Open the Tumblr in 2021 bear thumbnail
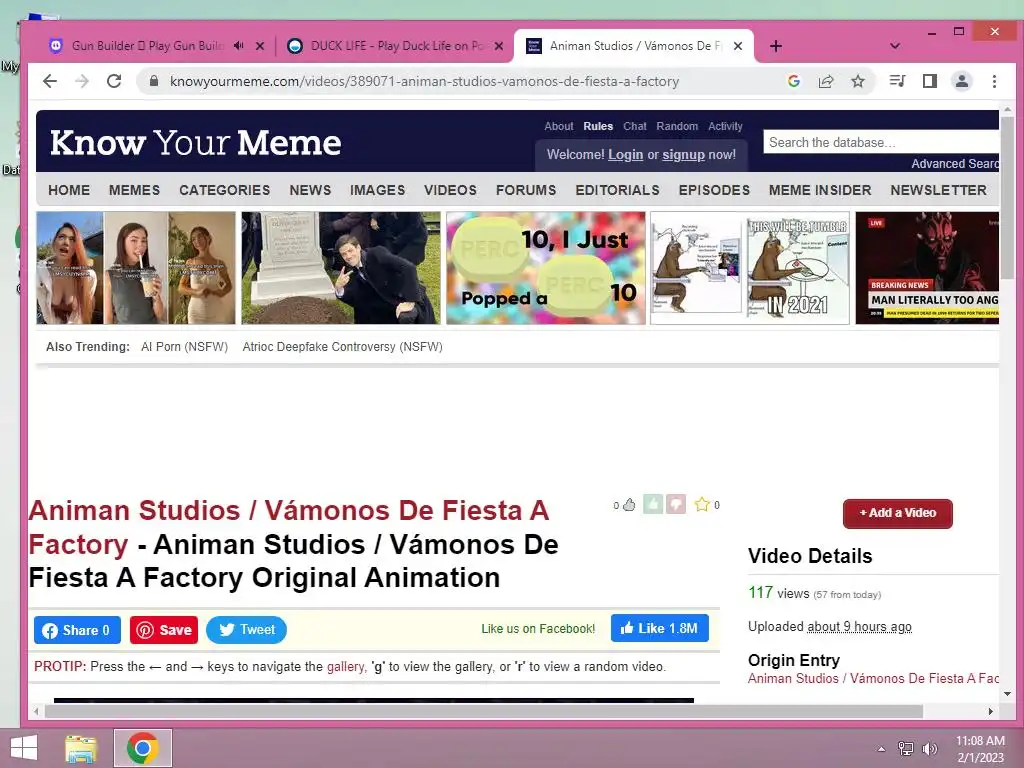The height and width of the screenshot is (768, 1024). (750, 268)
